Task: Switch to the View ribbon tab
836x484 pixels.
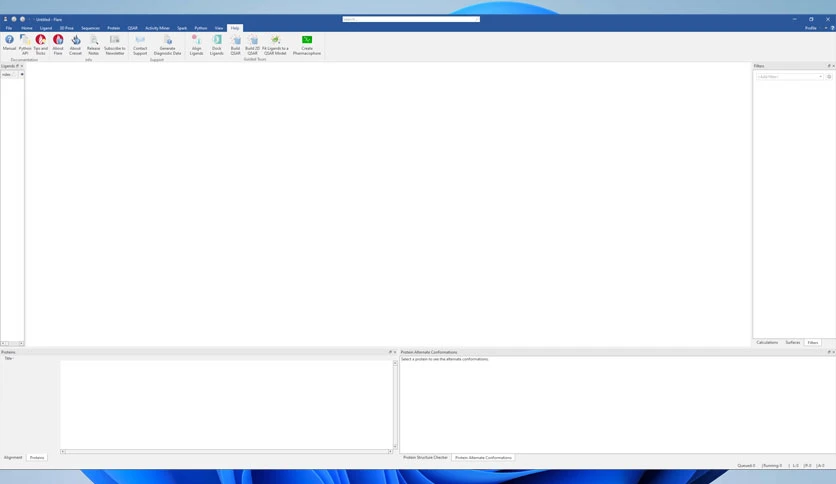Action: tap(219, 28)
